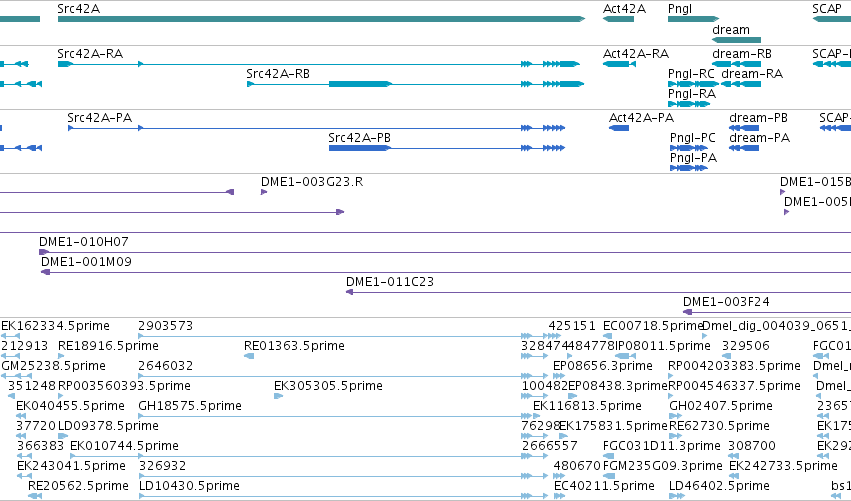This screenshot has width=851, height=501.
Task: Click the feature labeled 366383
Action: point(40,446)
